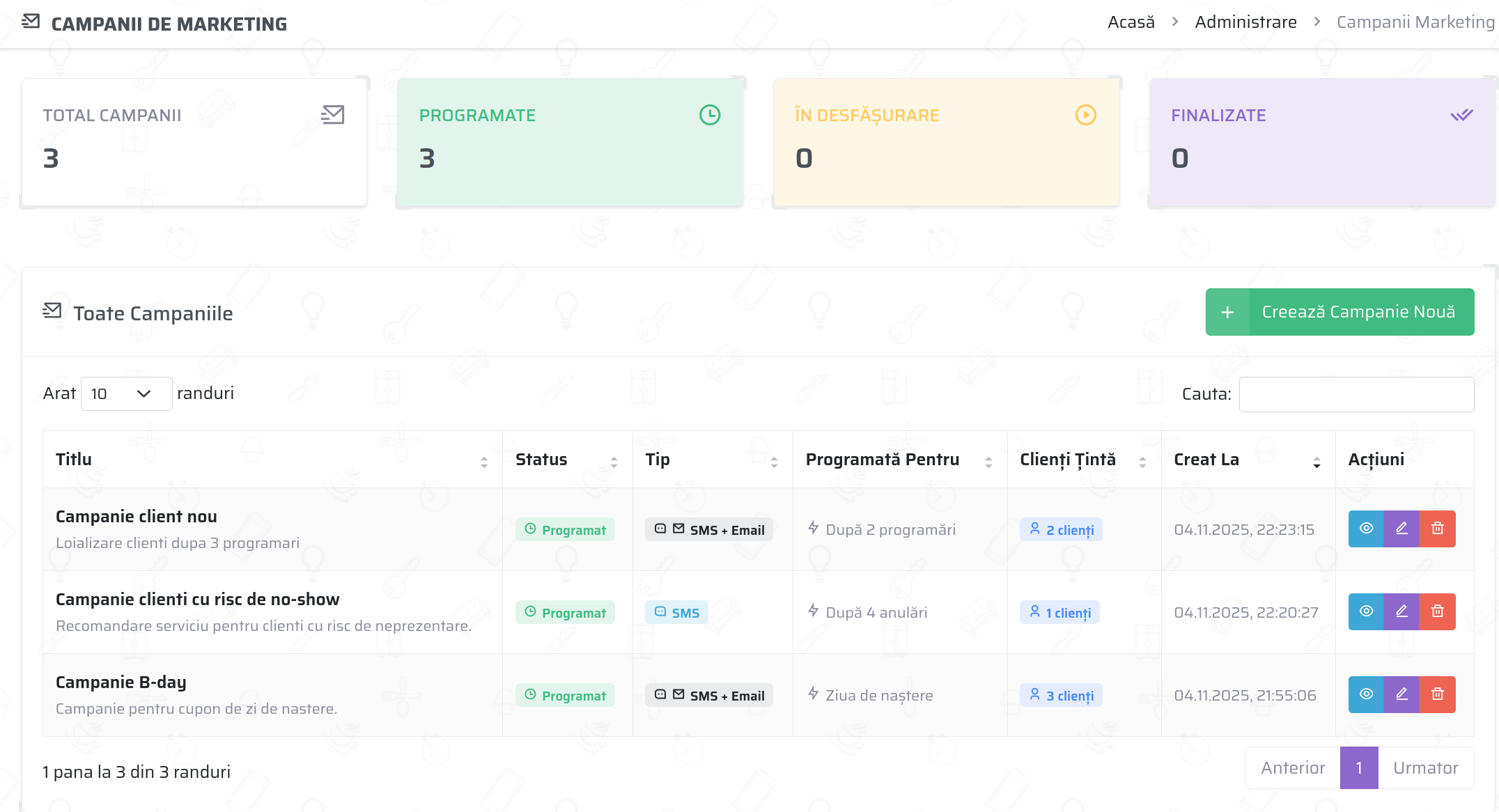Screen dimensions: 1499x812
Task: Open Administrare in the breadcrumb
Action: 1245,22
